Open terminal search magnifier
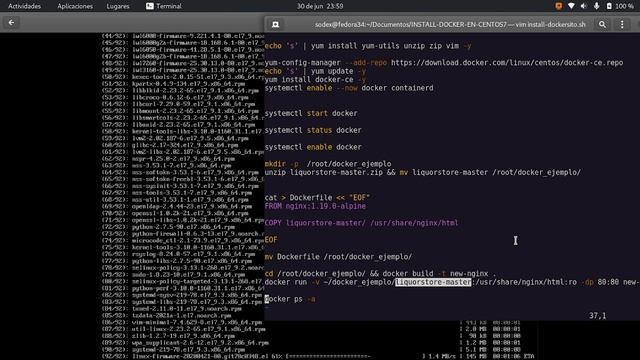Image resolution: width=640 pixels, height=360 pixels. click(602, 24)
